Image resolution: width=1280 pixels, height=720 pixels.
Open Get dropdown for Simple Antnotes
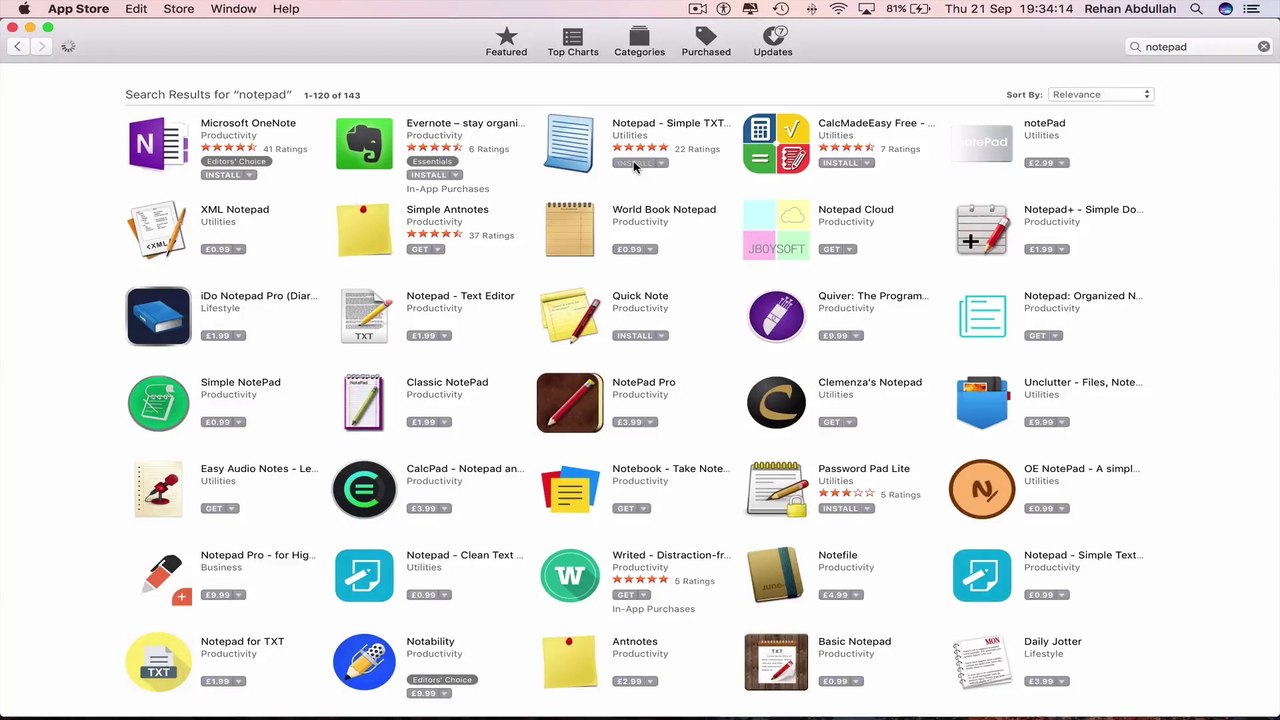coord(438,249)
